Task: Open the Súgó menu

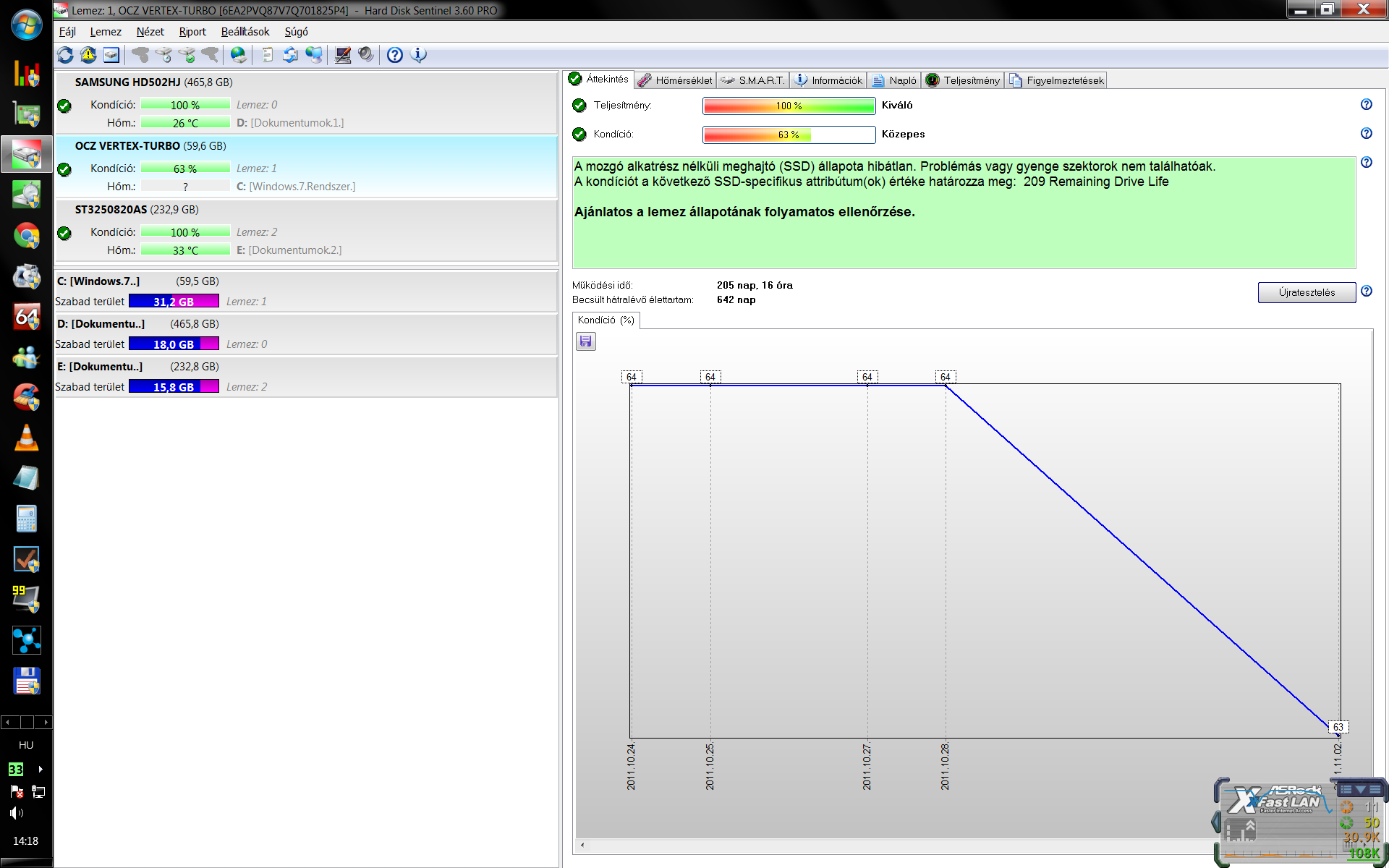Action: pos(296,32)
